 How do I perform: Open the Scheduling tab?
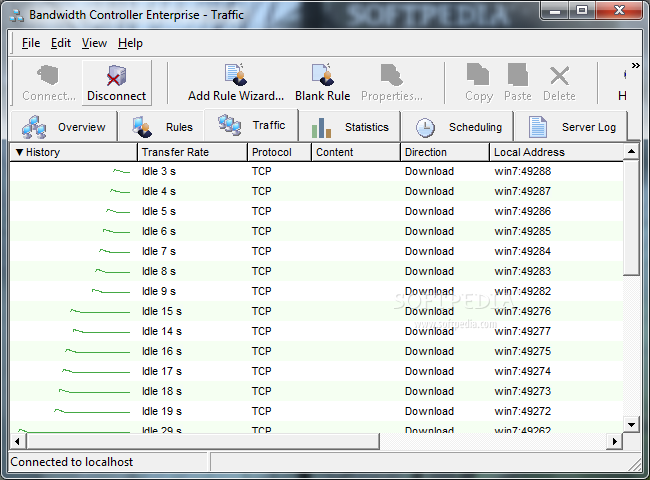(x=458, y=127)
